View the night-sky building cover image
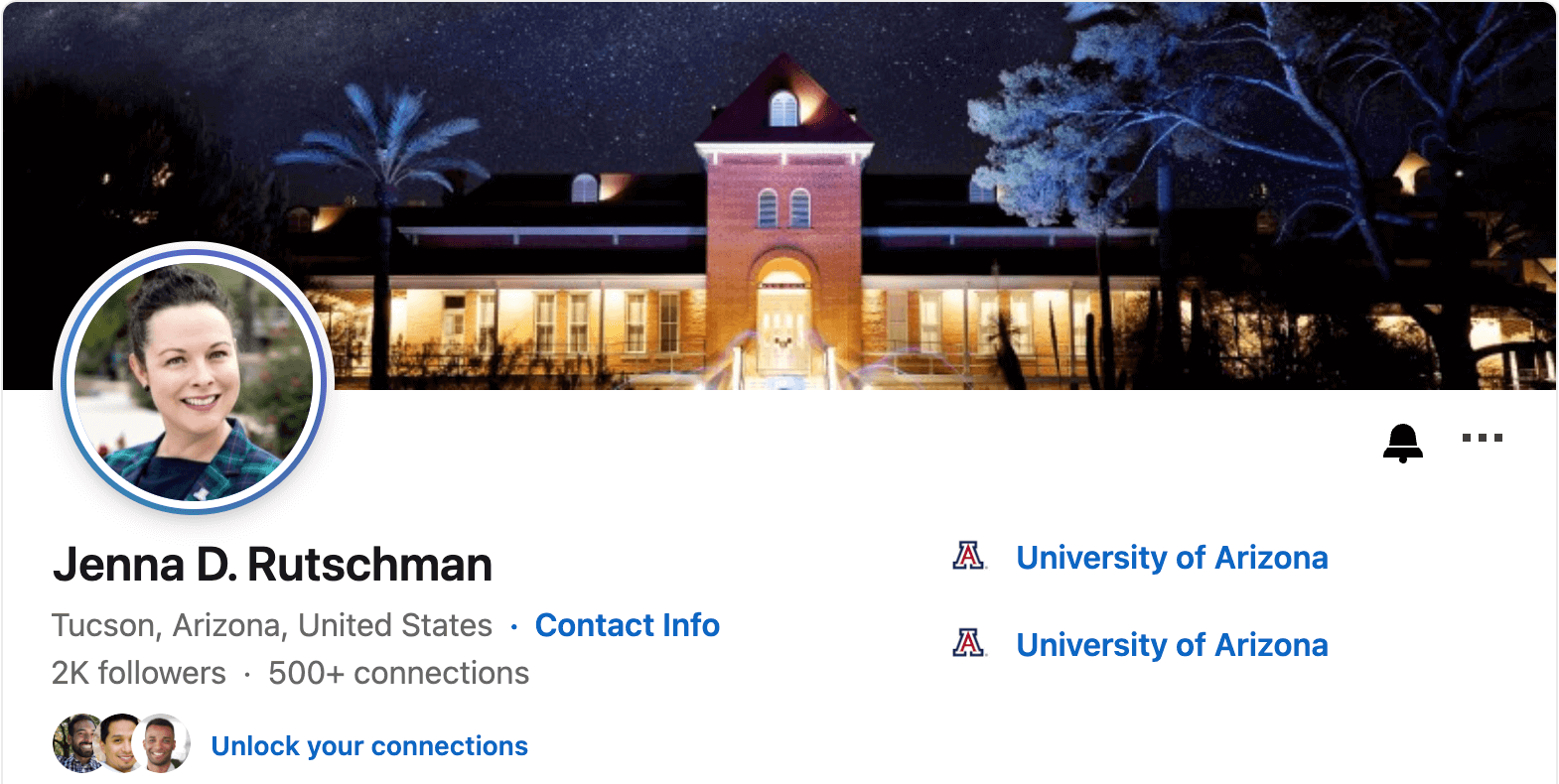Viewport: 1559px width, 784px height. click(779, 196)
